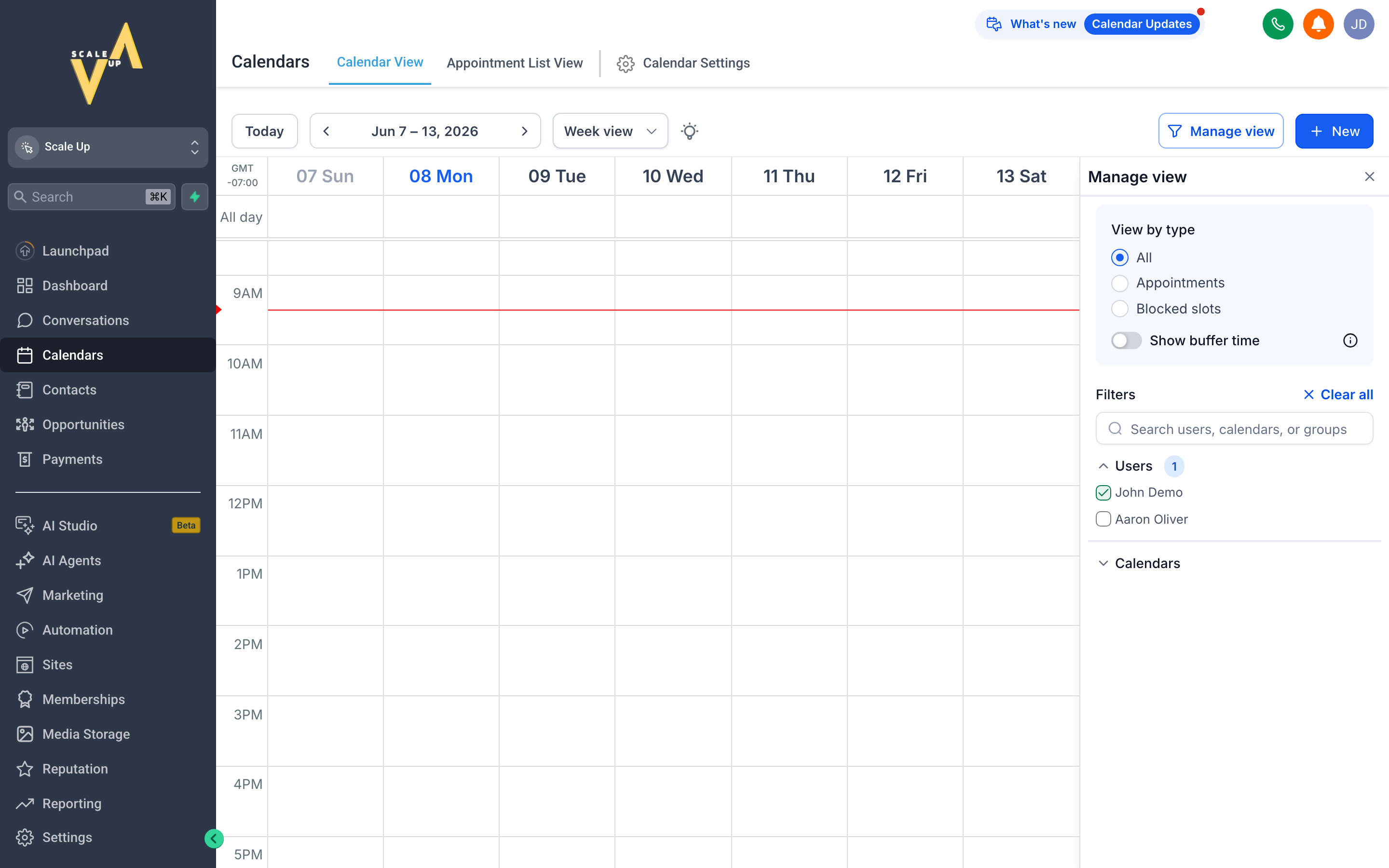The height and width of the screenshot is (868, 1389).
Task: Go to previous week arrow
Action: 326,131
